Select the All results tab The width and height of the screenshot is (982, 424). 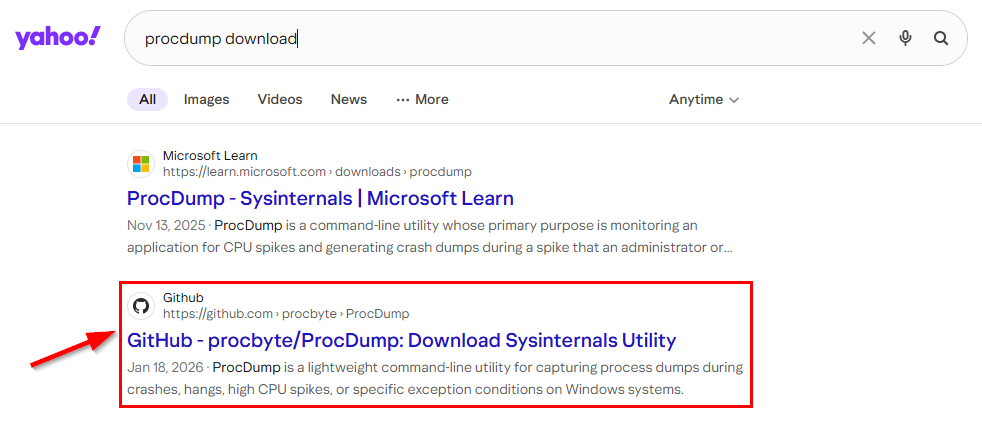click(x=147, y=99)
